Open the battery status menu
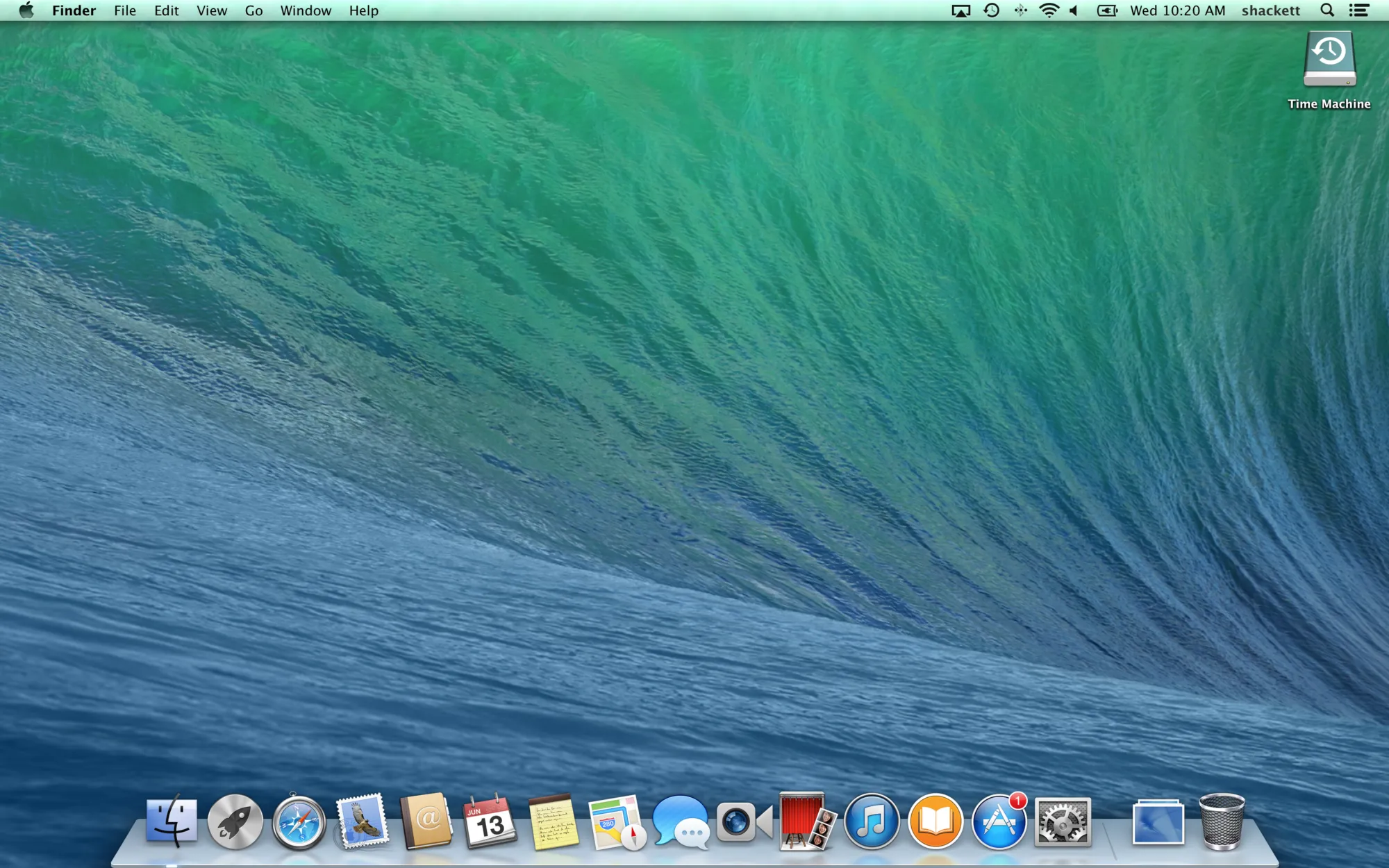Screen dimensions: 1389x868 (1106, 10)
